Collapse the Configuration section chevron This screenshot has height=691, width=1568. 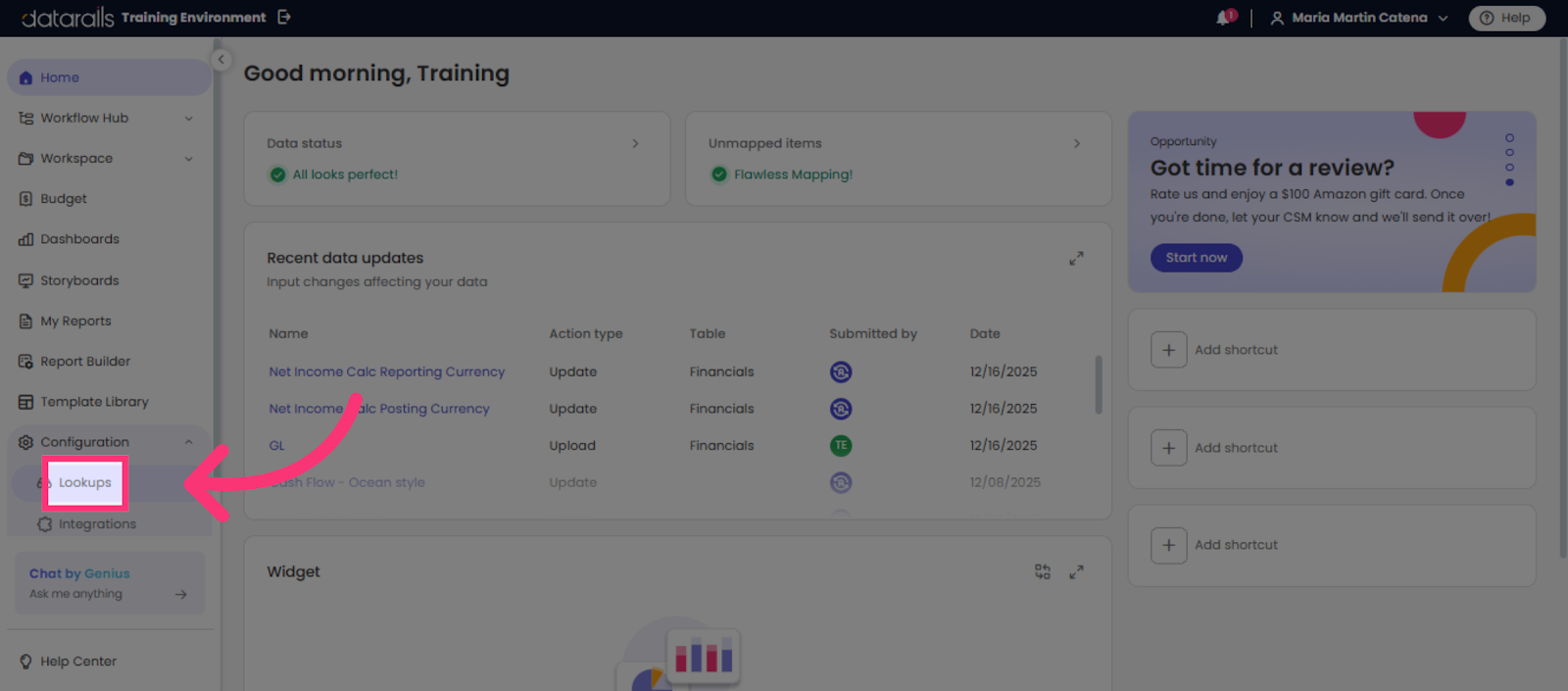coord(188,442)
